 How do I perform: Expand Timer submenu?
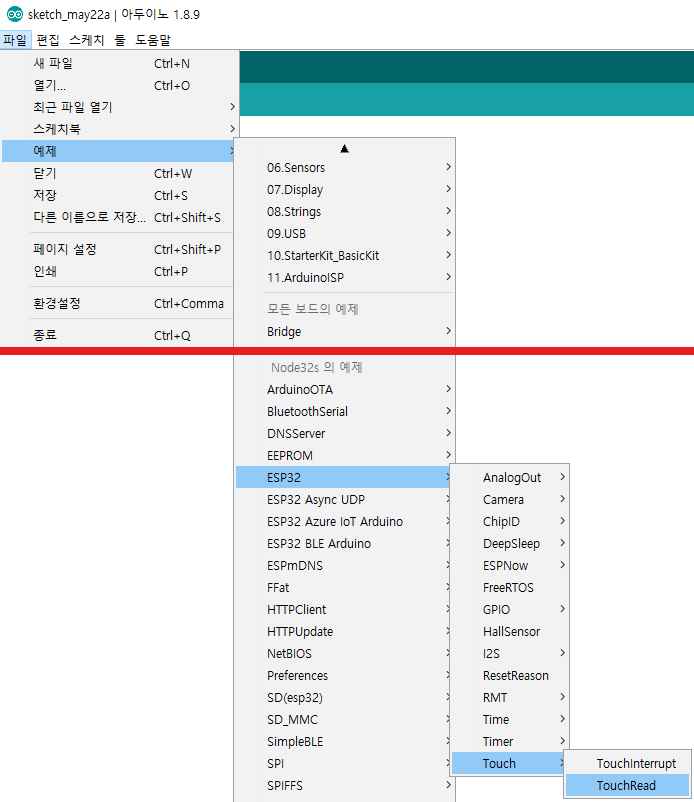coord(509,742)
